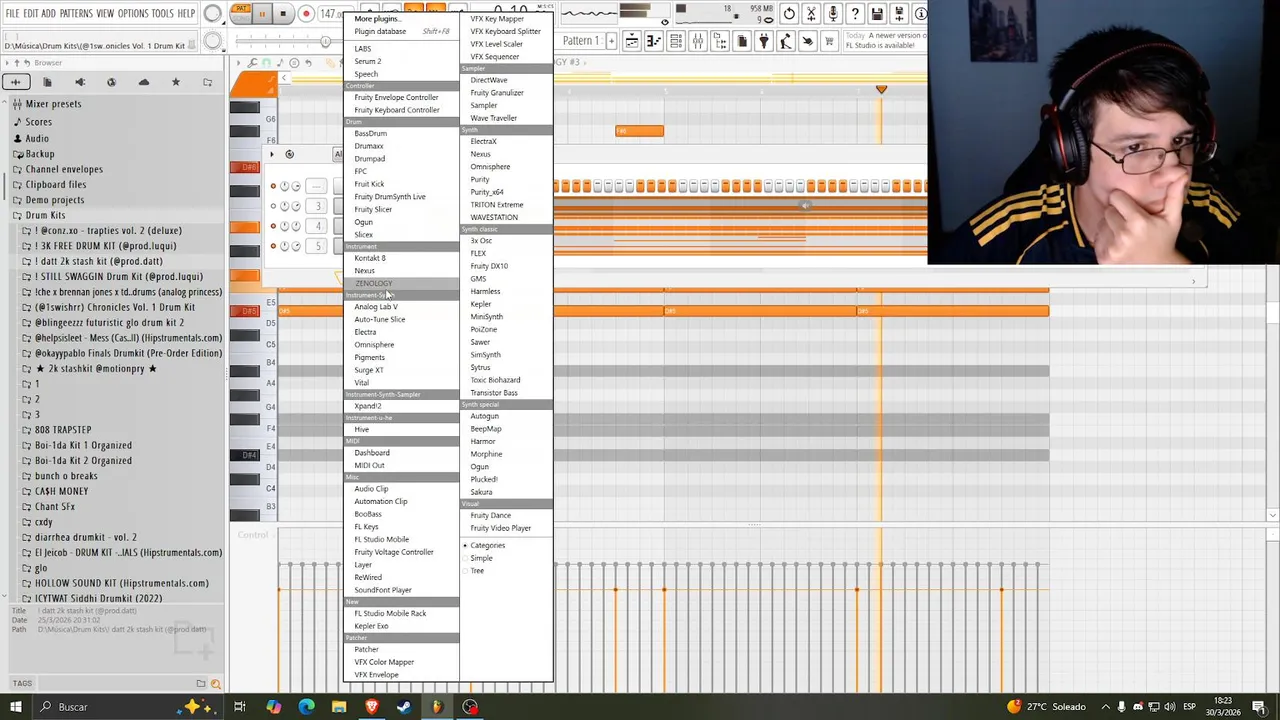The image size is (1280, 720).
Task: Expand the CA$H MONEY folder
Action: pos(61,491)
